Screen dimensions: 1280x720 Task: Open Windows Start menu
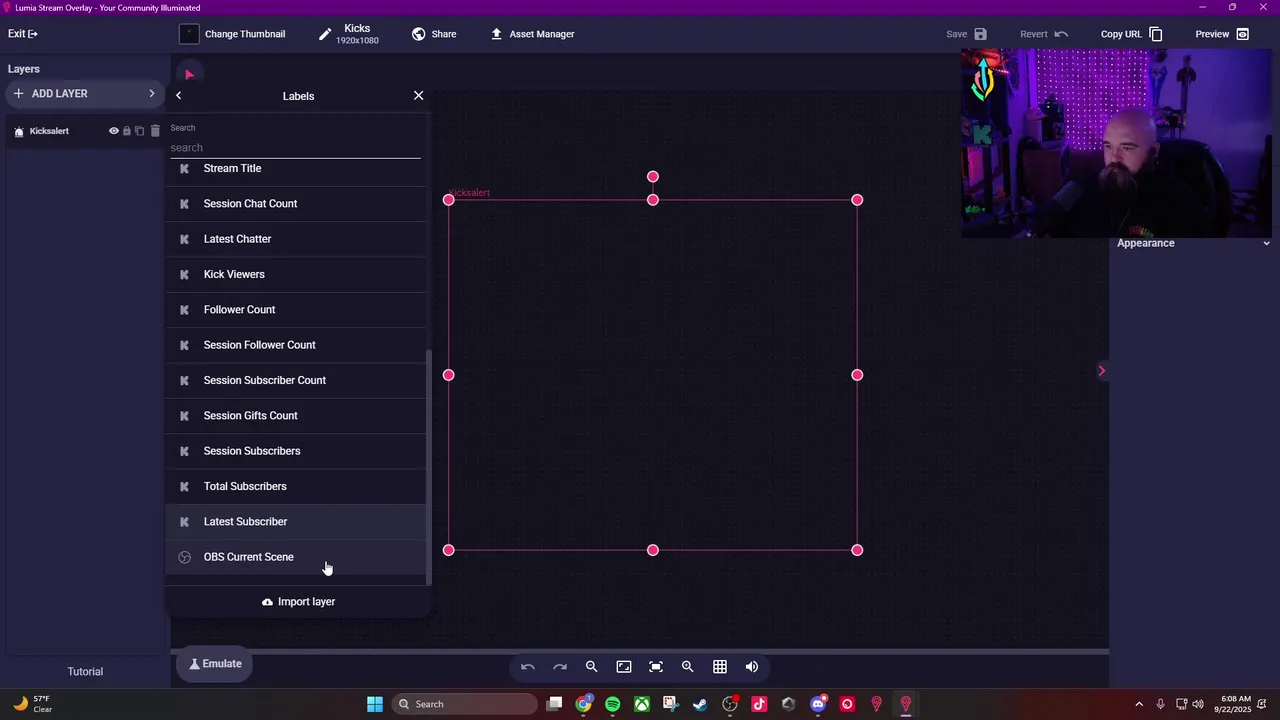pos(375,704)
